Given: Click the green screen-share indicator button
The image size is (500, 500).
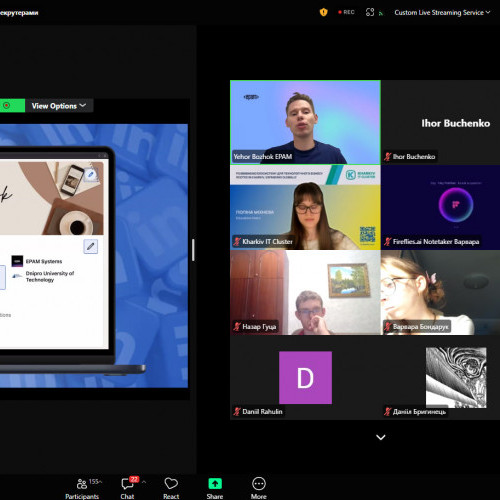Looking at the screenshot, I should (11, 106).
